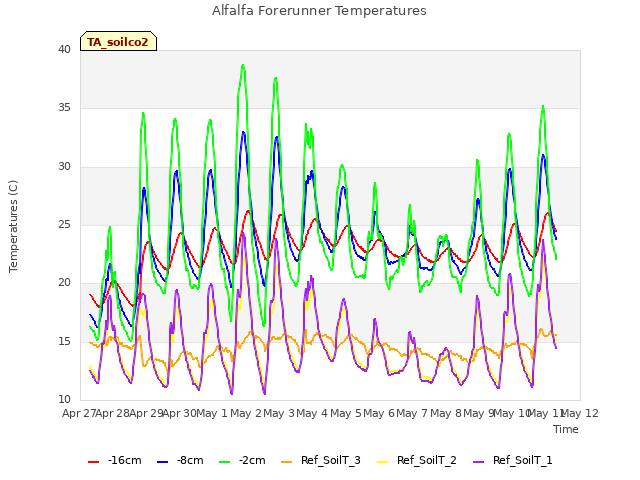Click the May 3 x-axis label
The height and width of the screenshot is (480, 640).
click(x=279, y=413)
